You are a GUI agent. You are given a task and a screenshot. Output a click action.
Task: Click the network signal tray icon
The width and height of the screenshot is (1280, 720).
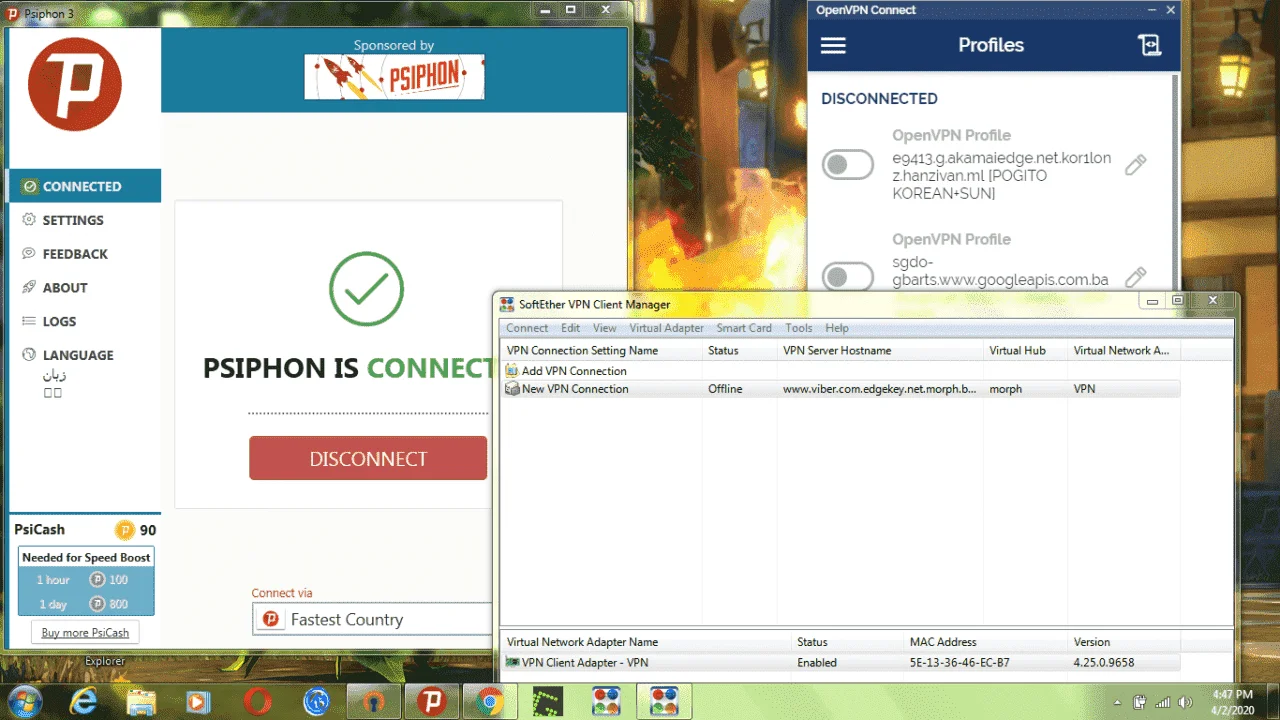tap(1163, 702)
